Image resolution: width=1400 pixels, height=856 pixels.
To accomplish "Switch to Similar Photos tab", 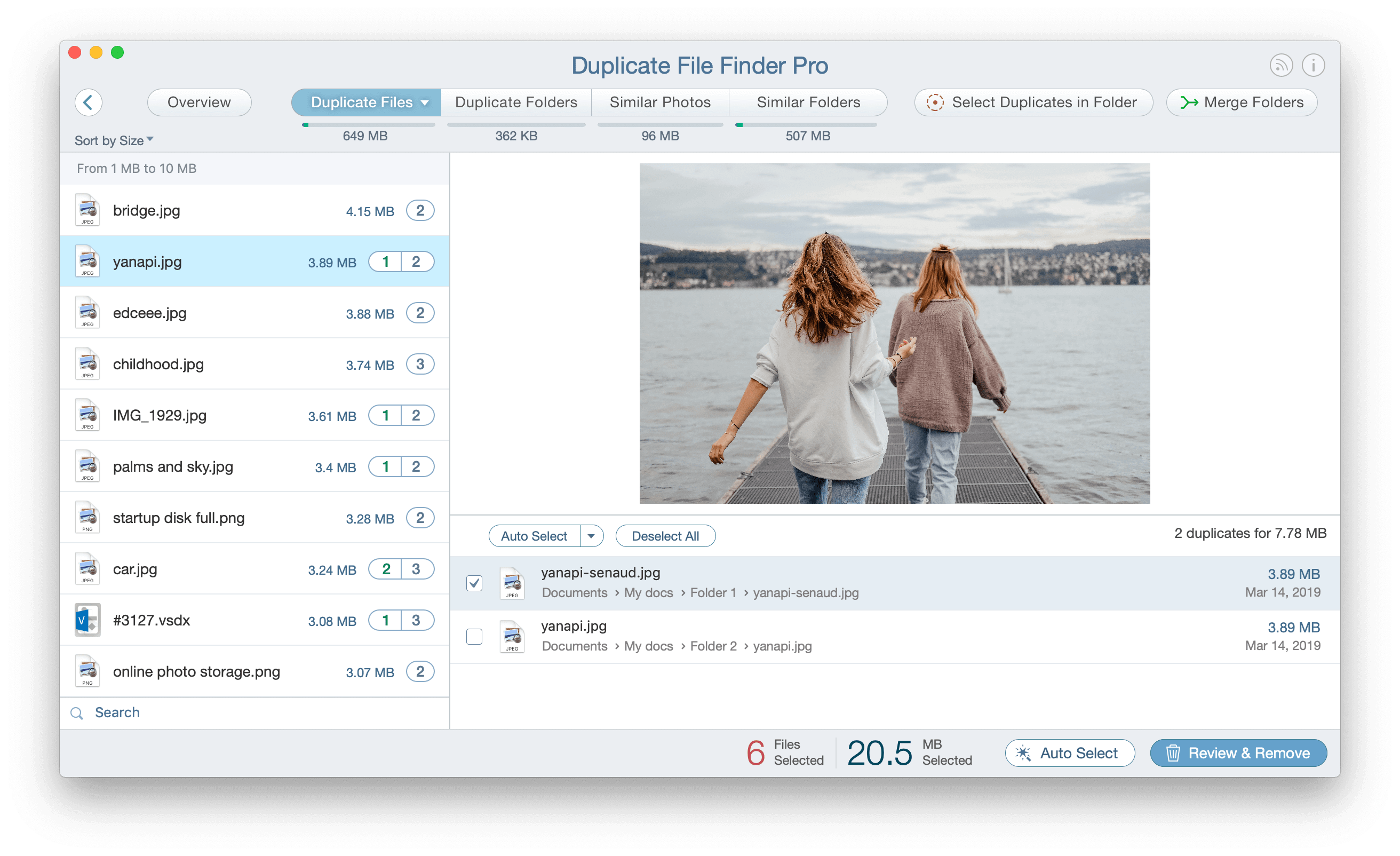I will (x=659, y=101).
